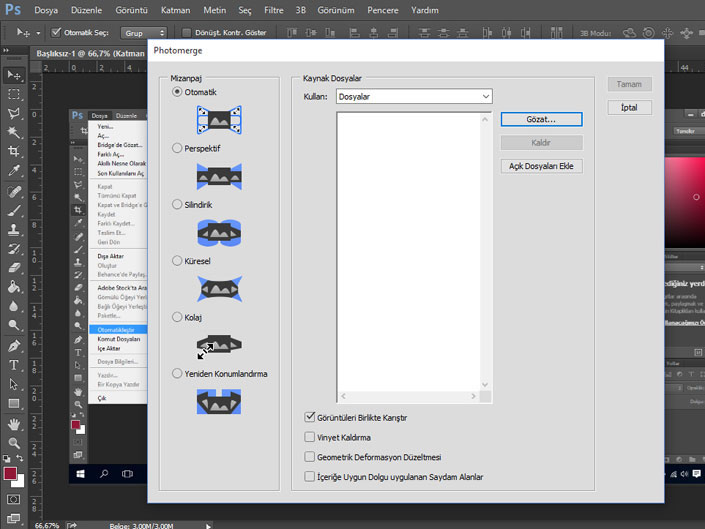Click the Gözat... browse button

pos(541,119)
